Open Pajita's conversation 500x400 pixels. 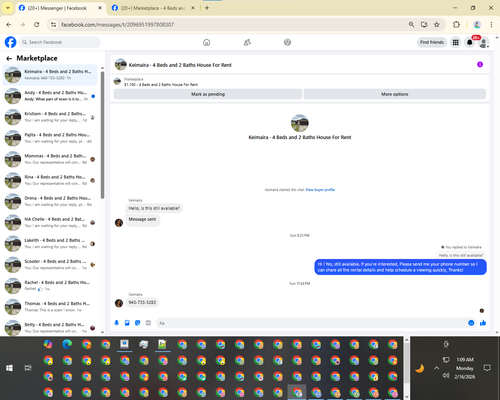(50, 138)
